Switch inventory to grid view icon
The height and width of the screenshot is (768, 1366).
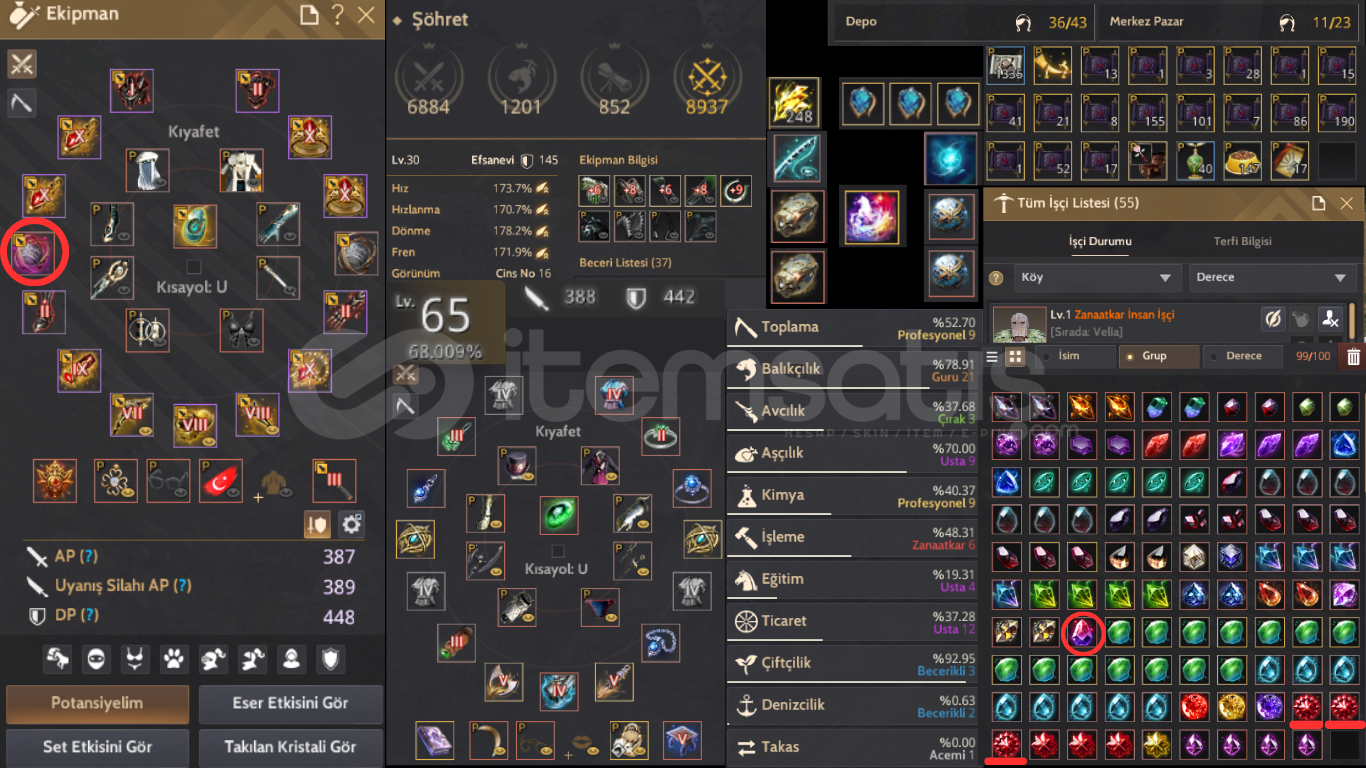[x=1015, y=357]
